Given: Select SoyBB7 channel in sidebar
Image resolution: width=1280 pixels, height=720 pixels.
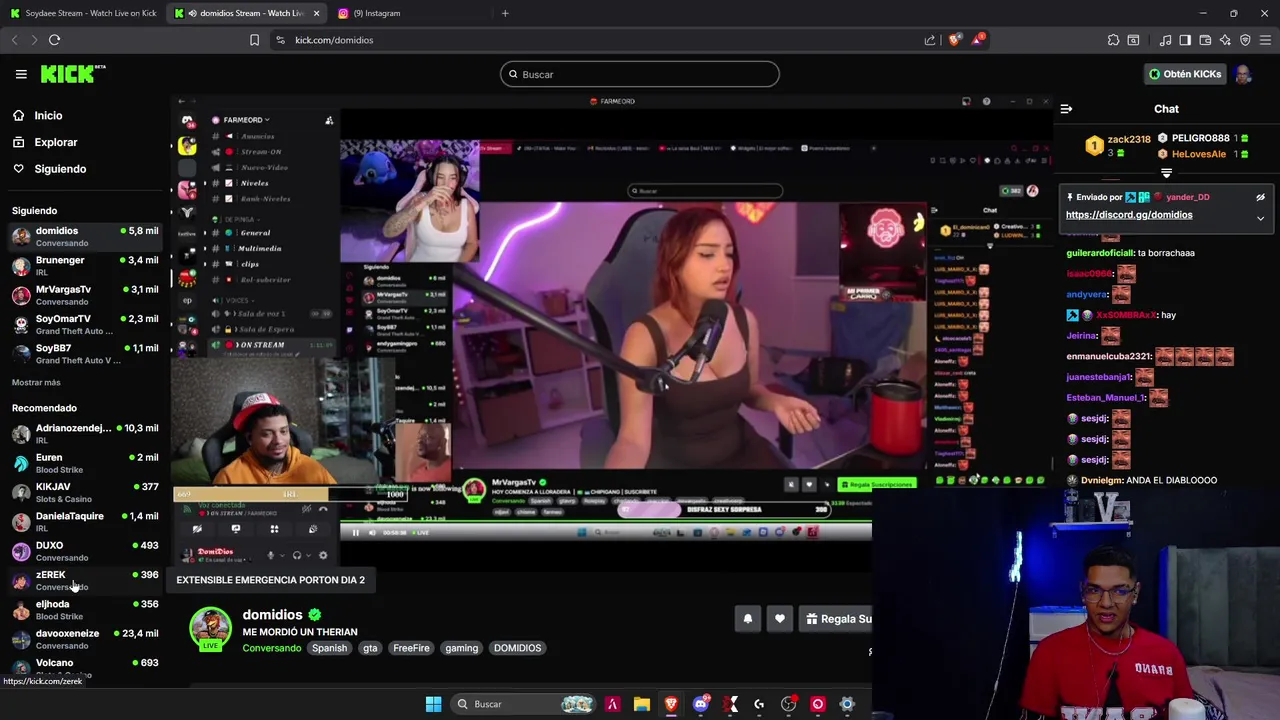Looking at the screenshot, I should click(x=85, y=353).
